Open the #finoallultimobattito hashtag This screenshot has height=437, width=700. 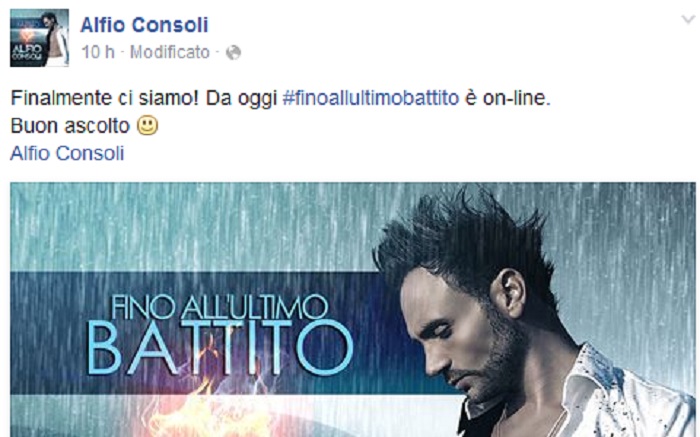click(371, 98)
